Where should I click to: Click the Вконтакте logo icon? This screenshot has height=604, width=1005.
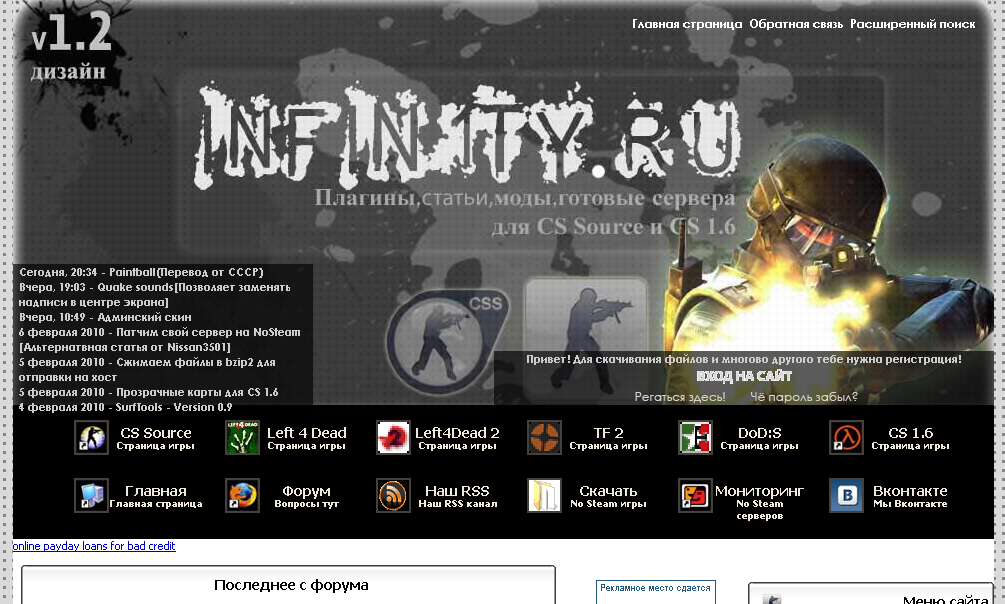coord(846,495)
